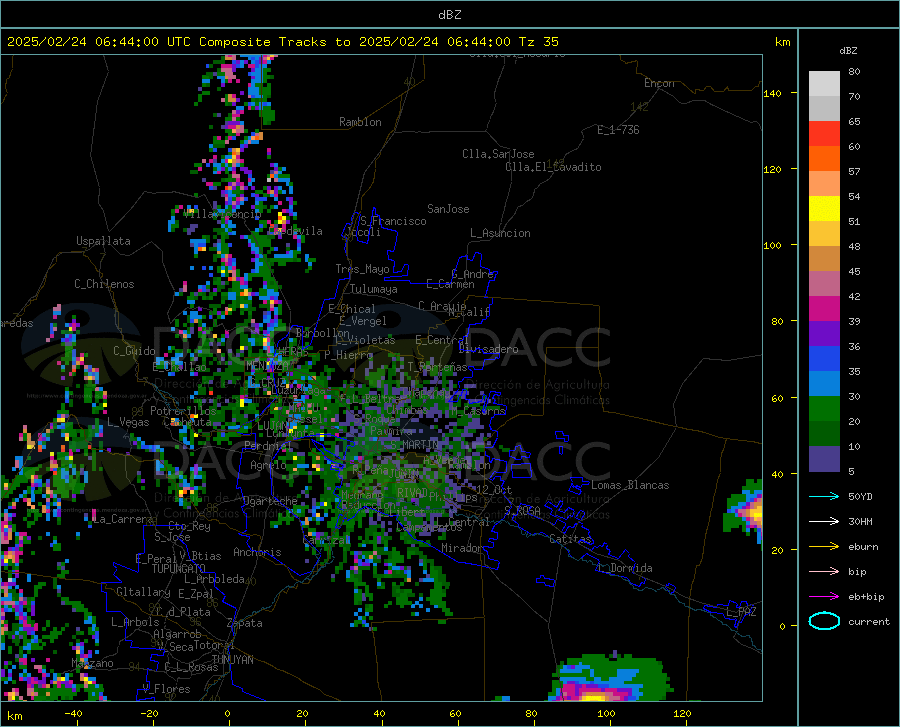Click the L_Vegas map label
Viewport: 900px width, 727px height.
[x=128, y=422]
